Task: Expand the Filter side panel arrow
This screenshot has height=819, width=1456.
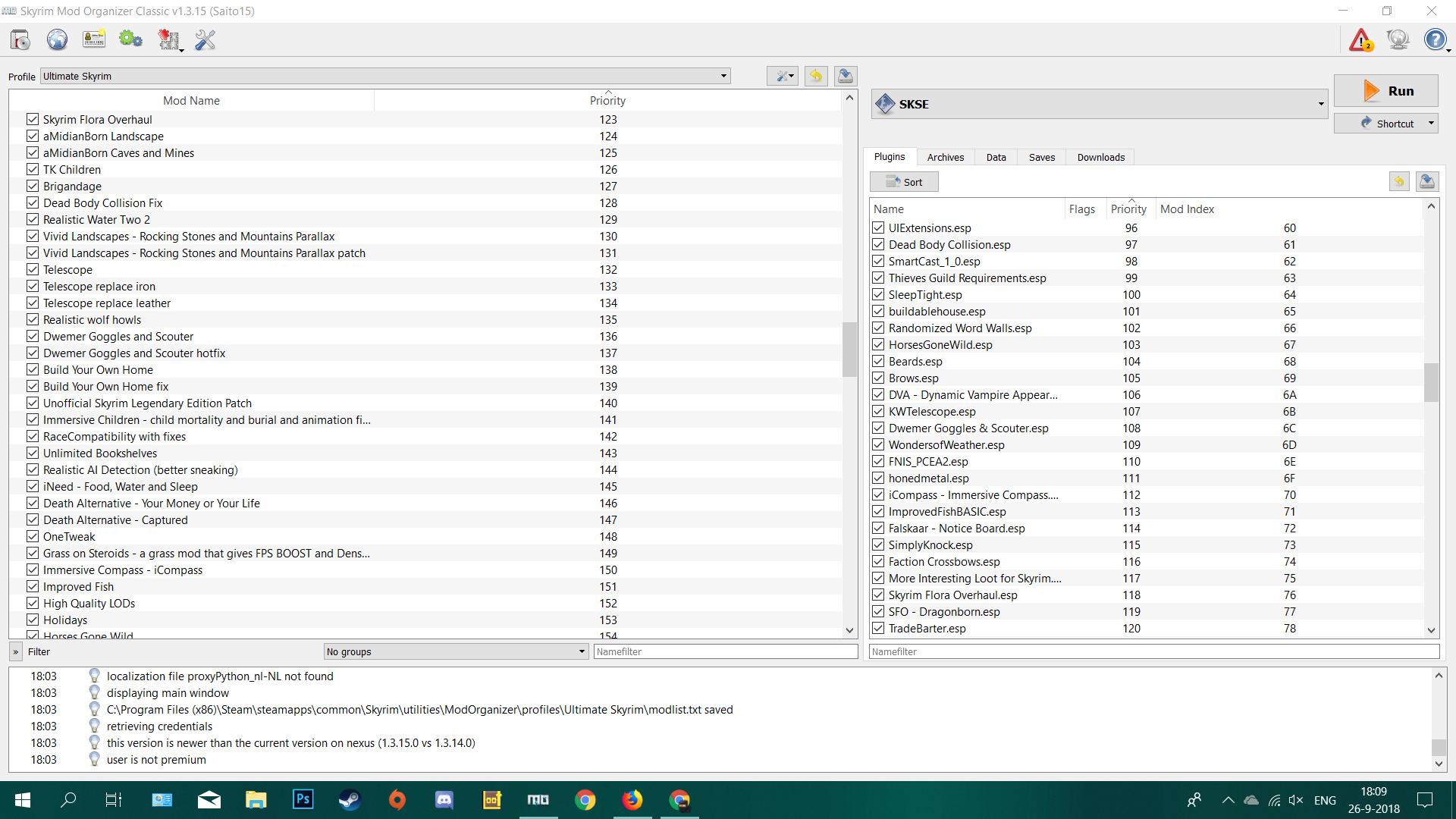Action: pyautogui.click(x=16, y=651)
